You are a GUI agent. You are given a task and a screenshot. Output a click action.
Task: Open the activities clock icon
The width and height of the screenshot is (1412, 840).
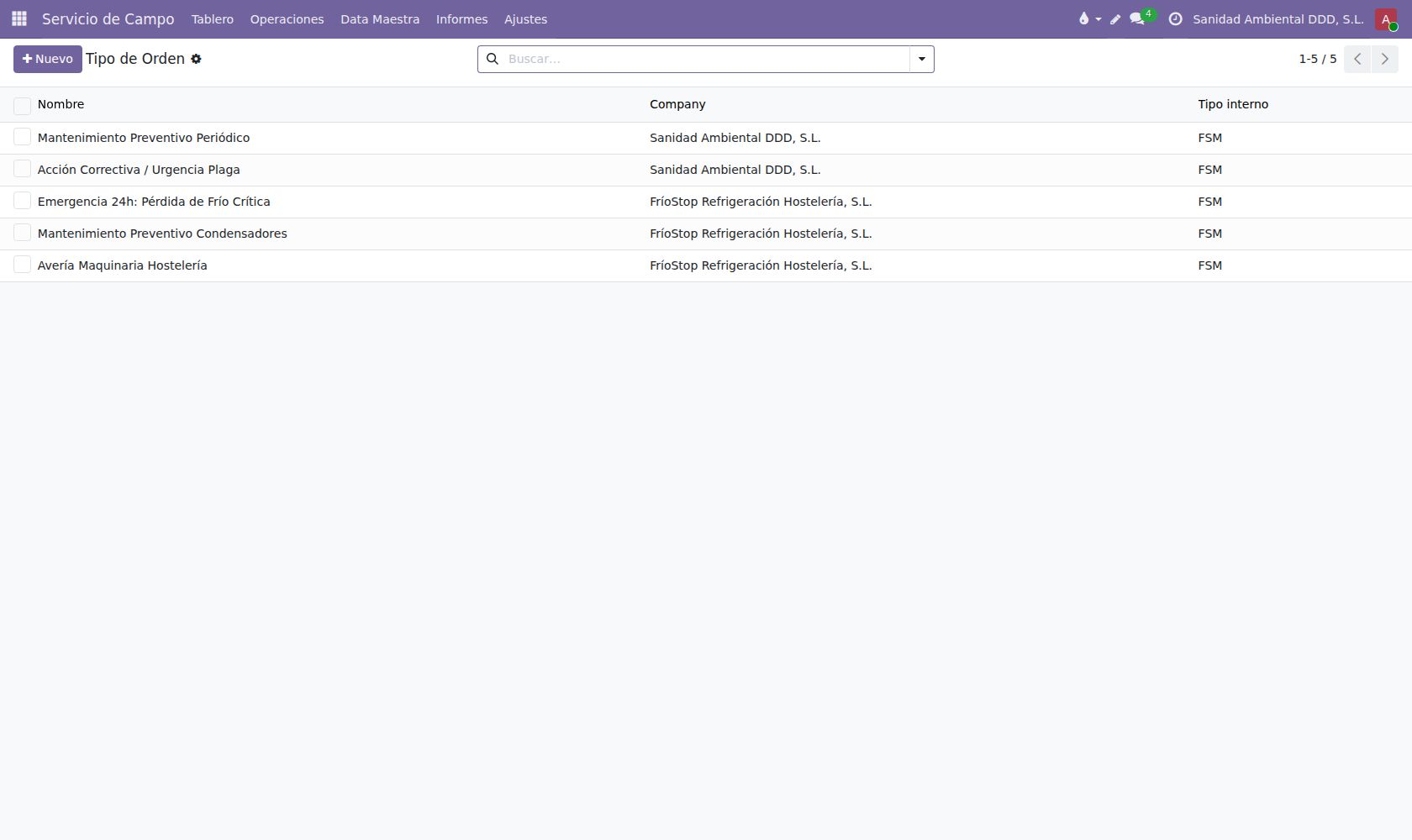[x=1175, y=18]
